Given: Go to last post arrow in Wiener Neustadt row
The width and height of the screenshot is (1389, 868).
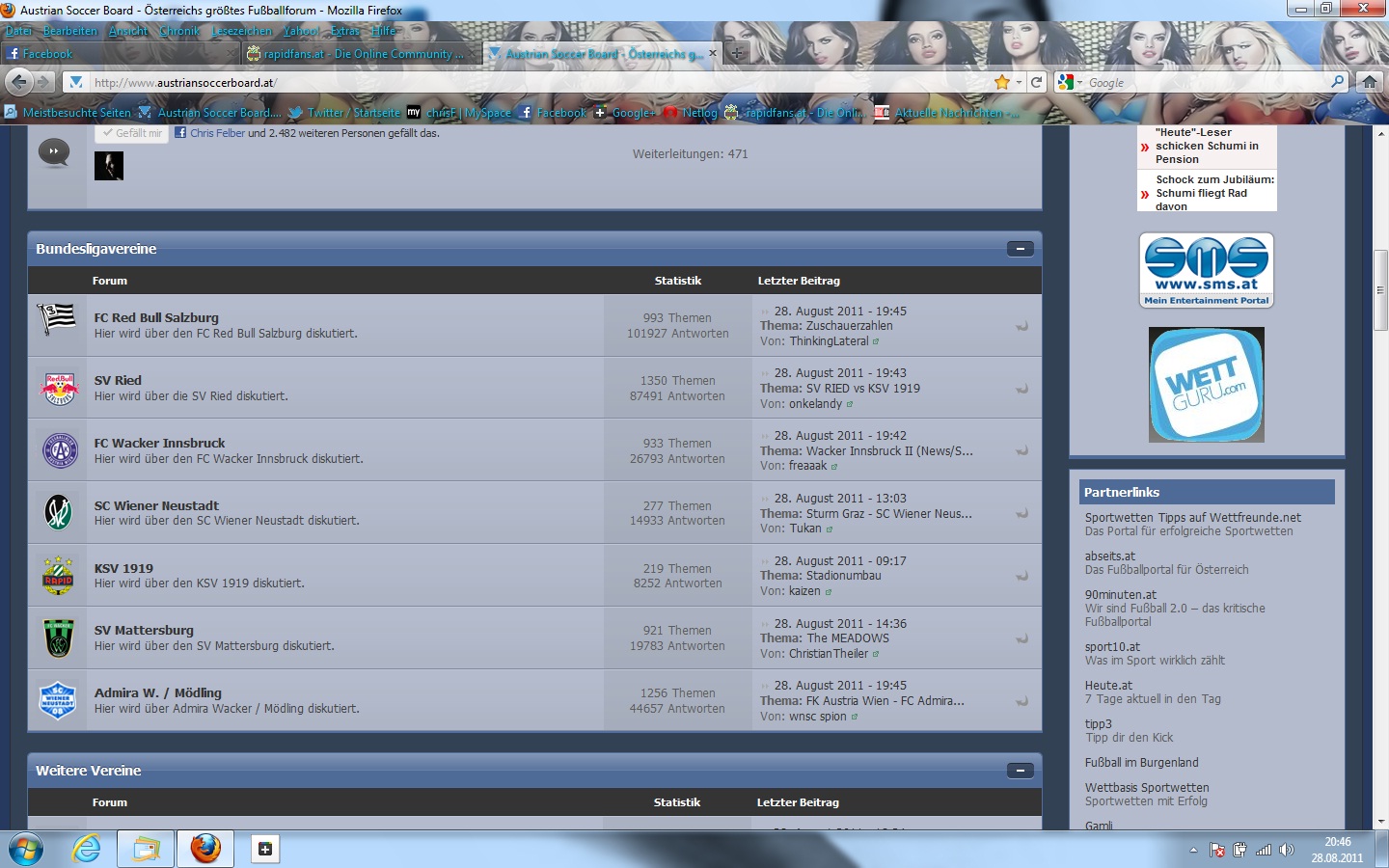Looking at the screenshot, I should click(x=1021, y=513).
